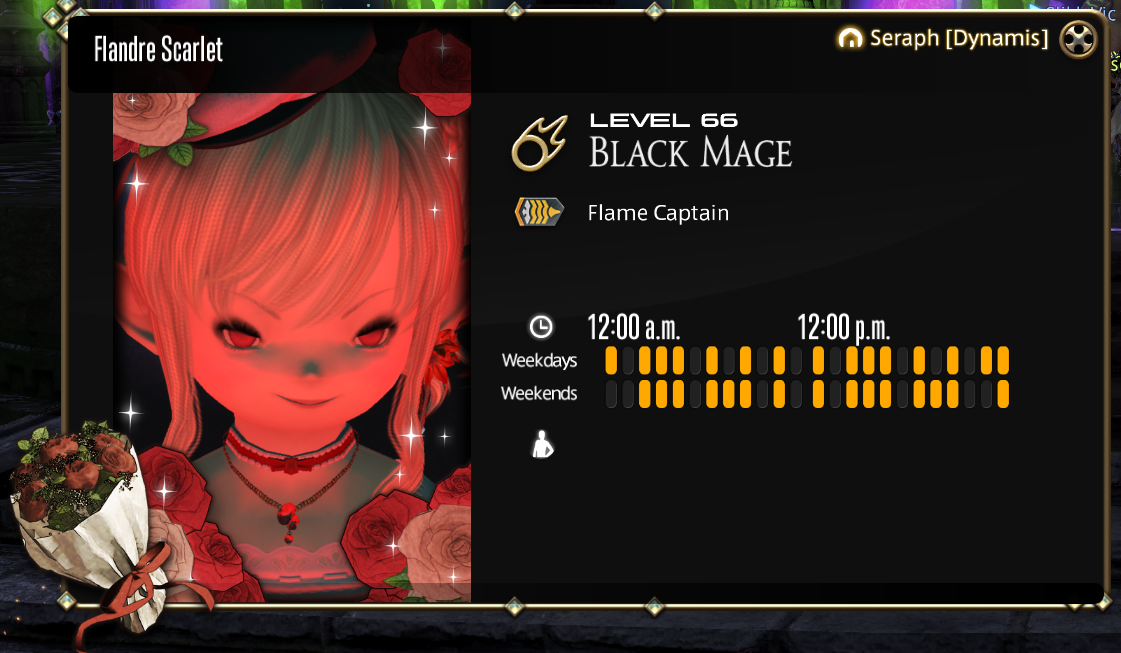The height and width of the screenshot is (653, 1121).
Task: Click the Flame Captain rank insignia icon
Action: 539,212
